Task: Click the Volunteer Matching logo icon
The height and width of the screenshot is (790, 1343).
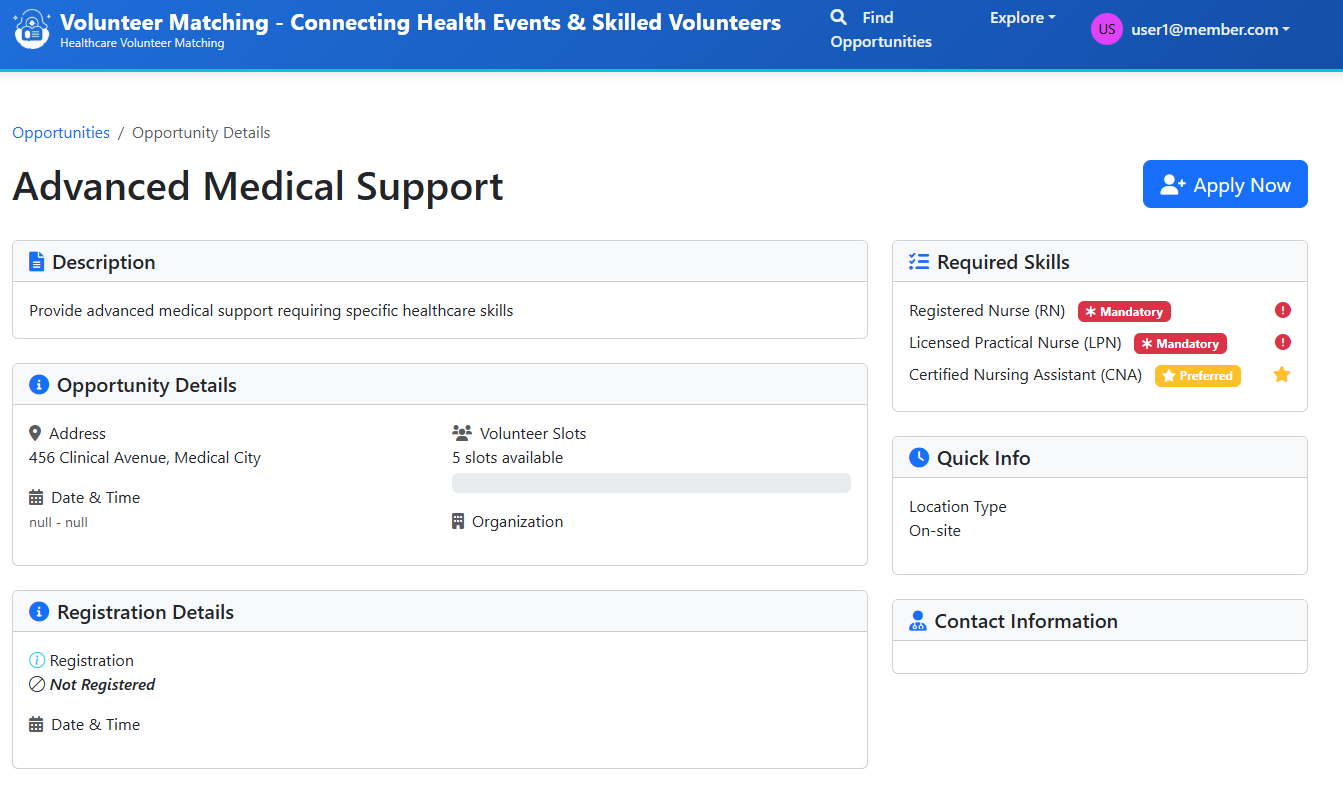Action: click(x=32, y=31)
